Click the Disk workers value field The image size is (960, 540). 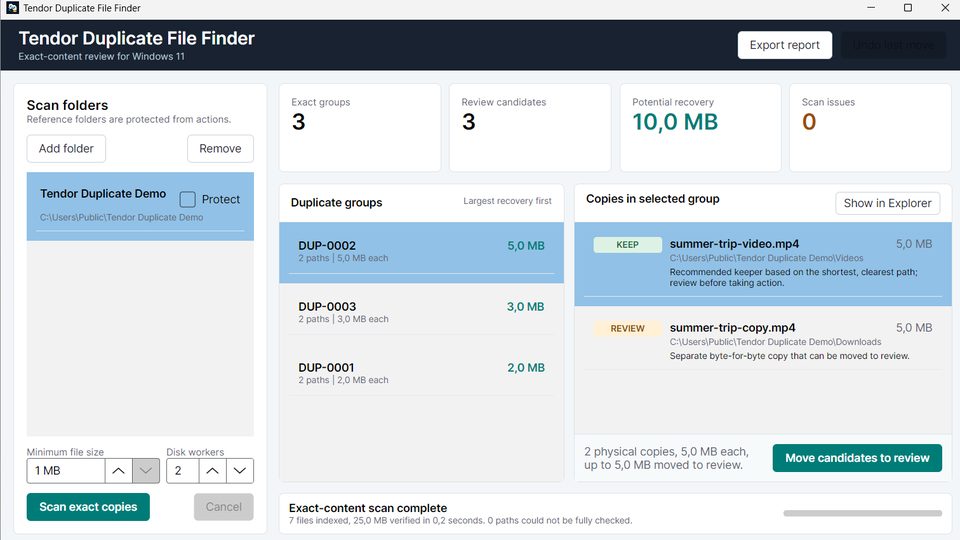pos(182,471)
